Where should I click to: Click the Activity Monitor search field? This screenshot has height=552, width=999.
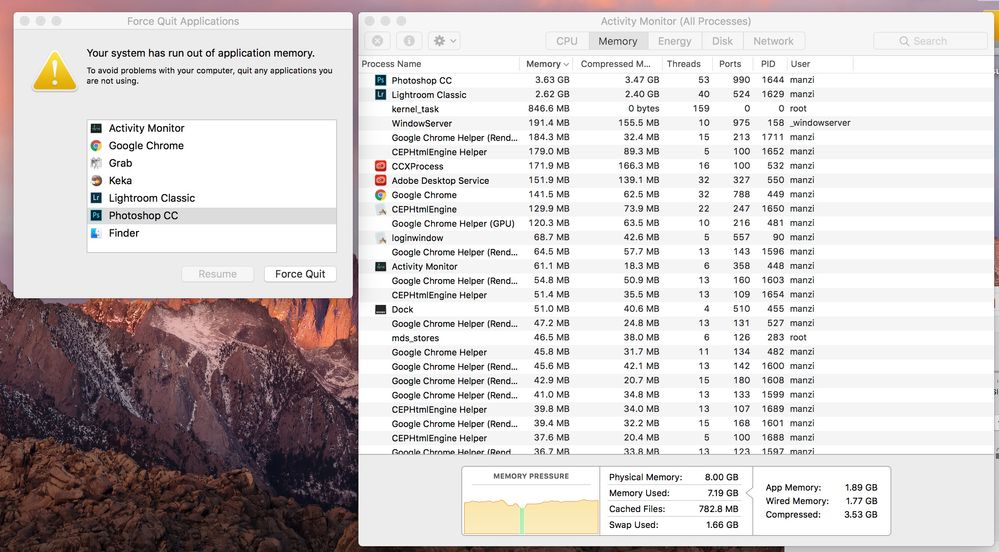(930, 41)
